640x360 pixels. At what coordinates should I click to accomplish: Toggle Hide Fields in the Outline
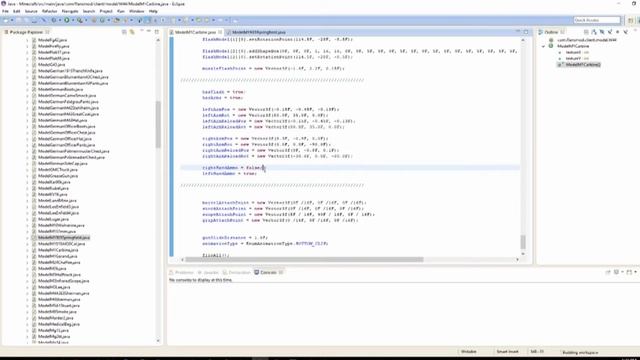602,32
